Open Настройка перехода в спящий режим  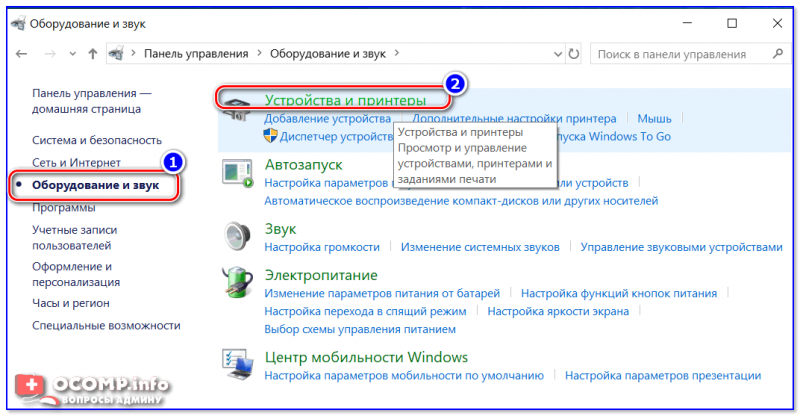(365, 311)
